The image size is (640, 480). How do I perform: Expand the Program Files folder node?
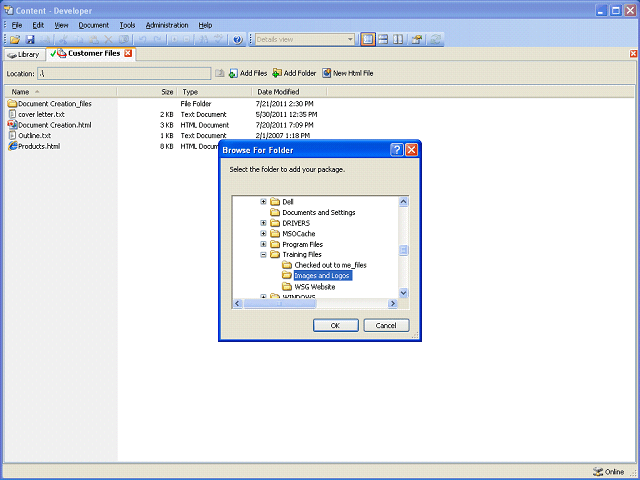click(x=263, y=244)
